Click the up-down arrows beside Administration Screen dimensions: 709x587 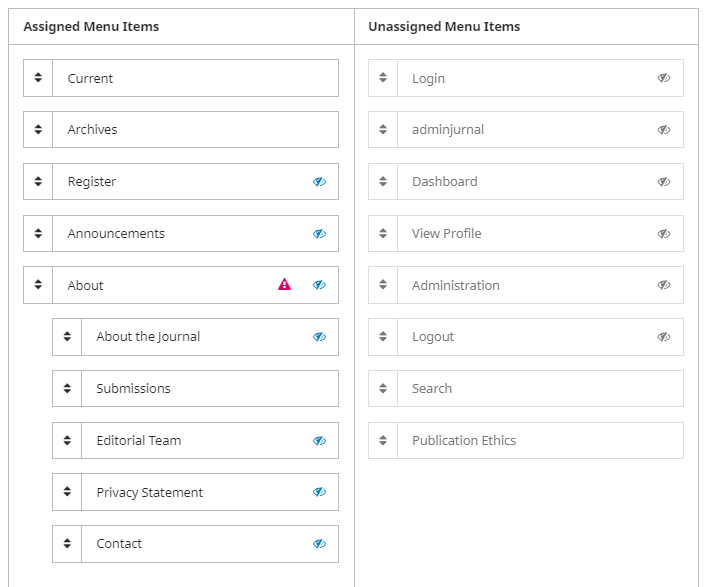(x=383, y=285)
